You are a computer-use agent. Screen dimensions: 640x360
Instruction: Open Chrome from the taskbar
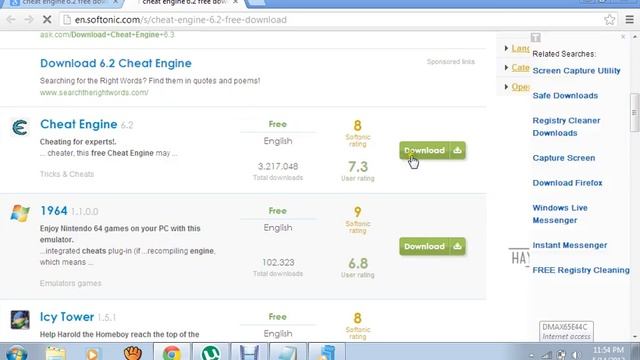pos(172,353)
